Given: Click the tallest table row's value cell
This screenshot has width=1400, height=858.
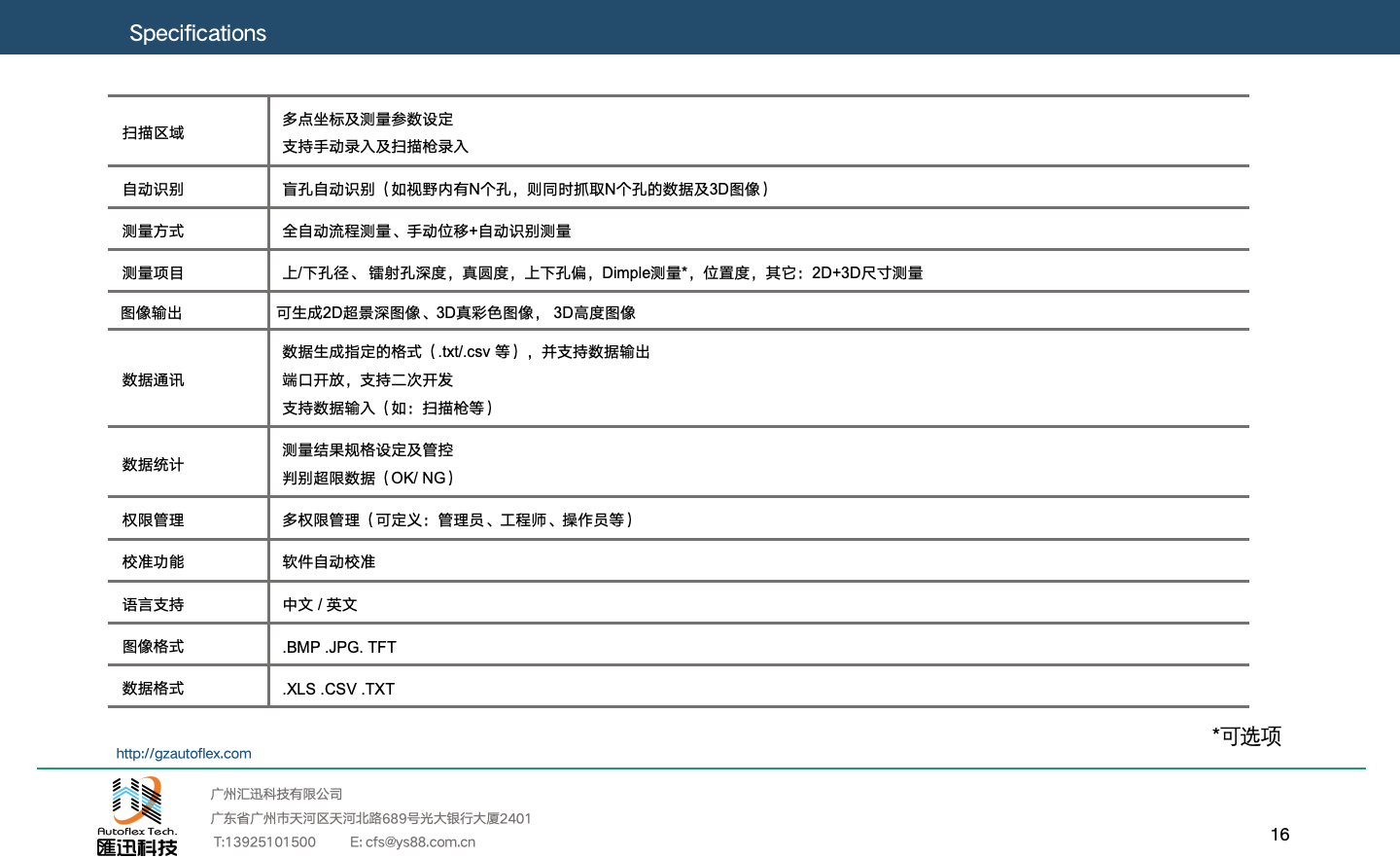Looking at the screenshot, I should 758,377.
